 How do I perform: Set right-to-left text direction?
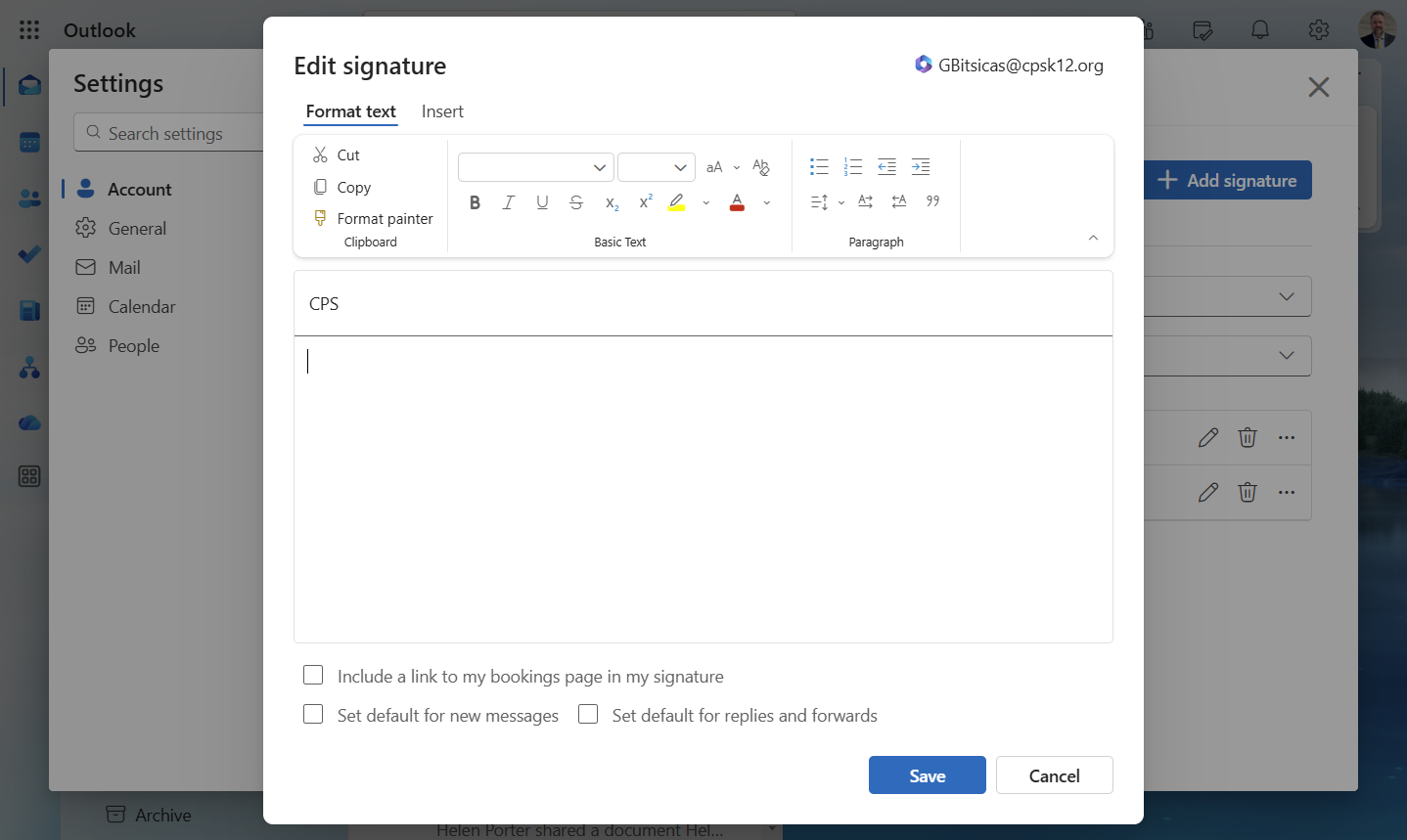(x=899, y=201)
